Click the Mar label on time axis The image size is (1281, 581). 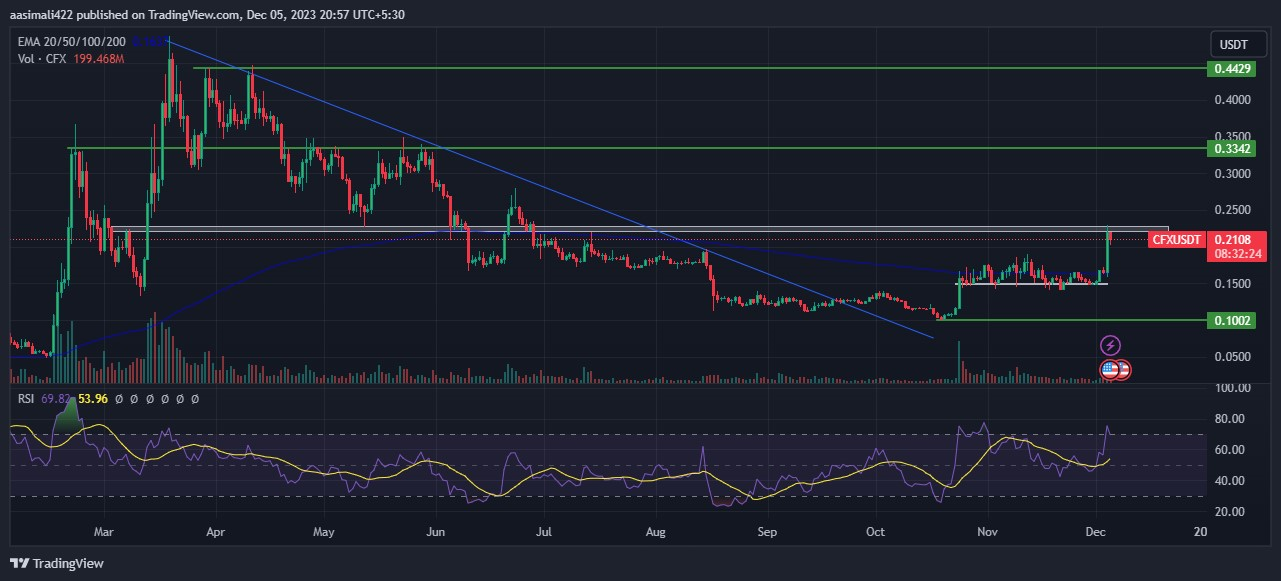click(105, 533)
